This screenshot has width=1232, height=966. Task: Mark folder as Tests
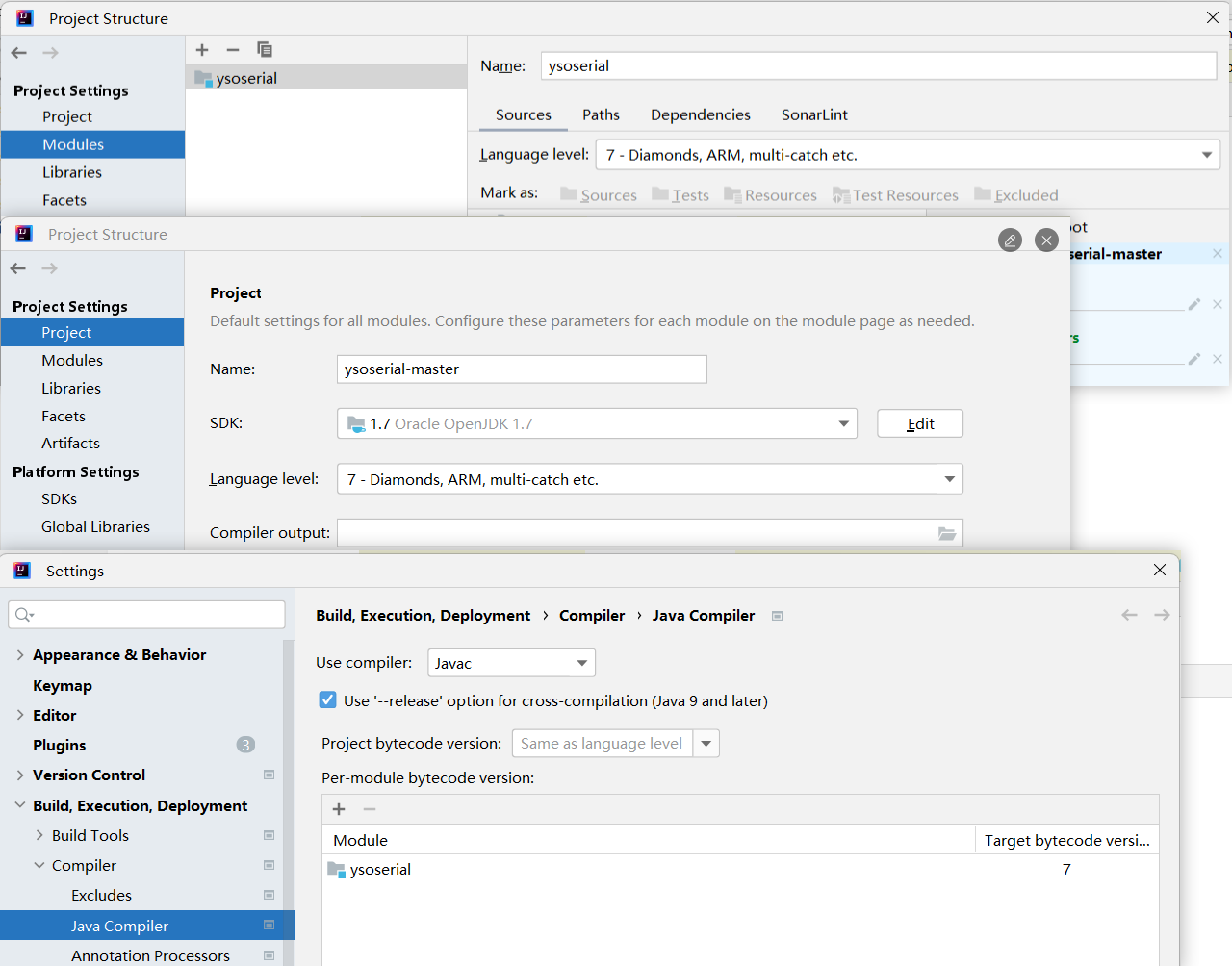tap(680, 195)
